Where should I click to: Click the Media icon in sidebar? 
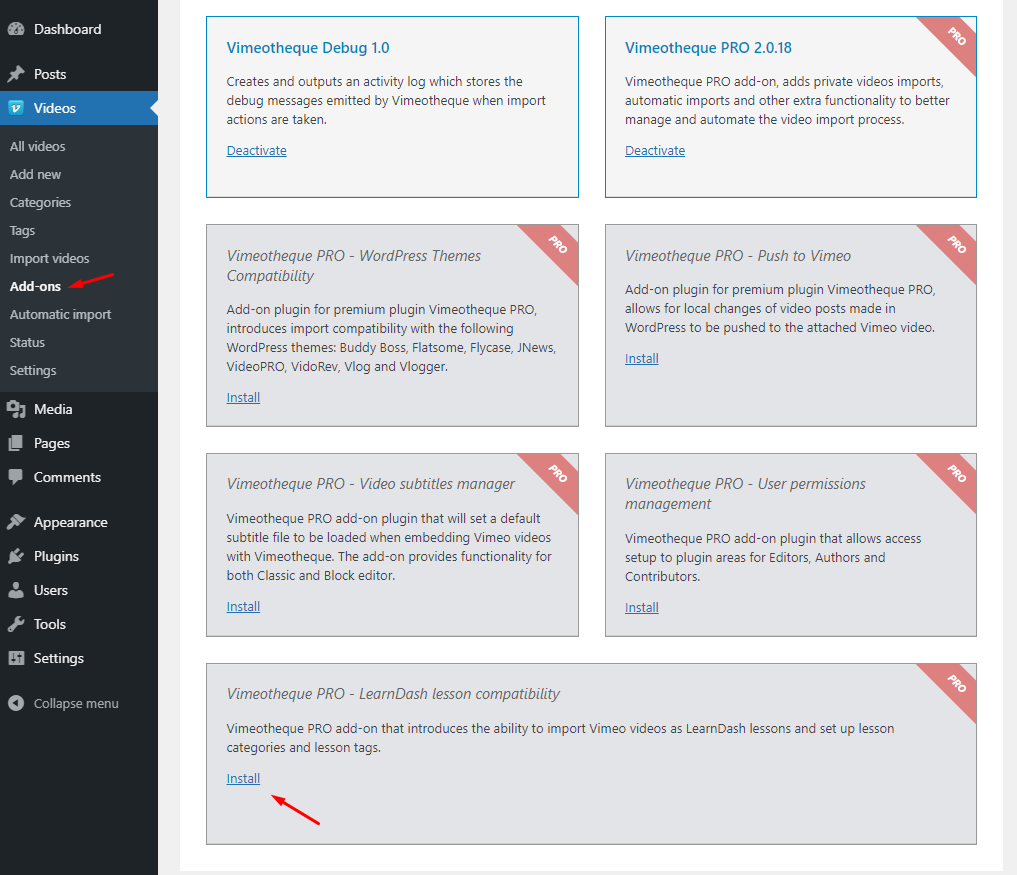(16, 409)
